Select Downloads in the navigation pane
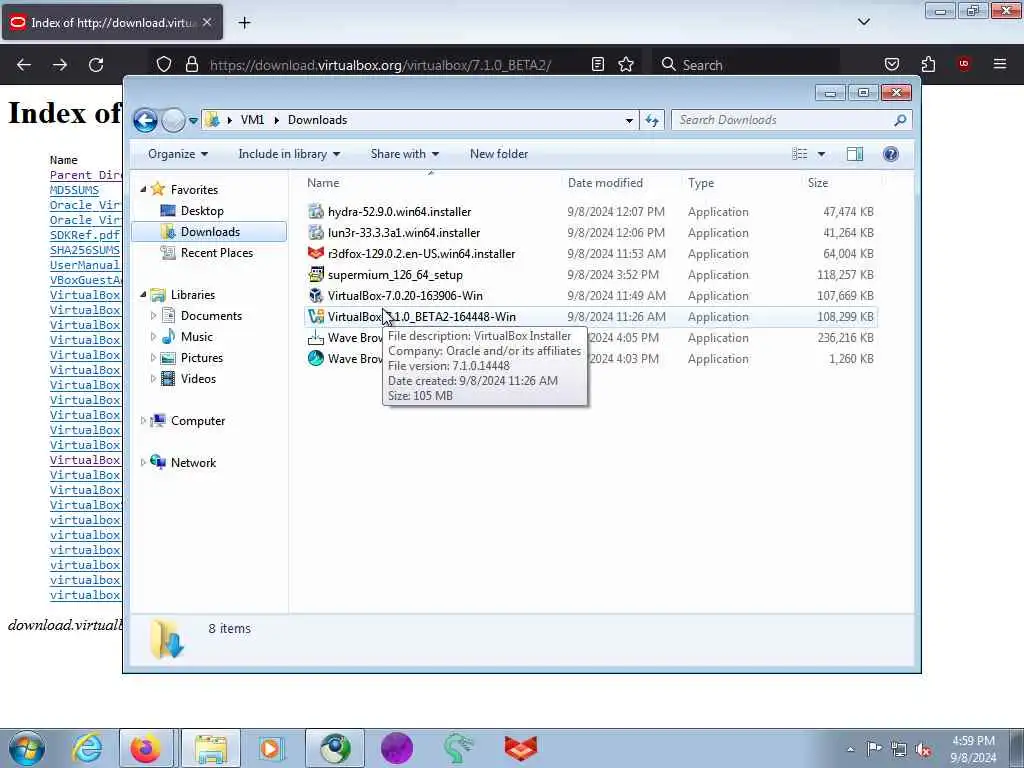The width and height of the screenshot is (1024, 768). [x=209, y=232]
